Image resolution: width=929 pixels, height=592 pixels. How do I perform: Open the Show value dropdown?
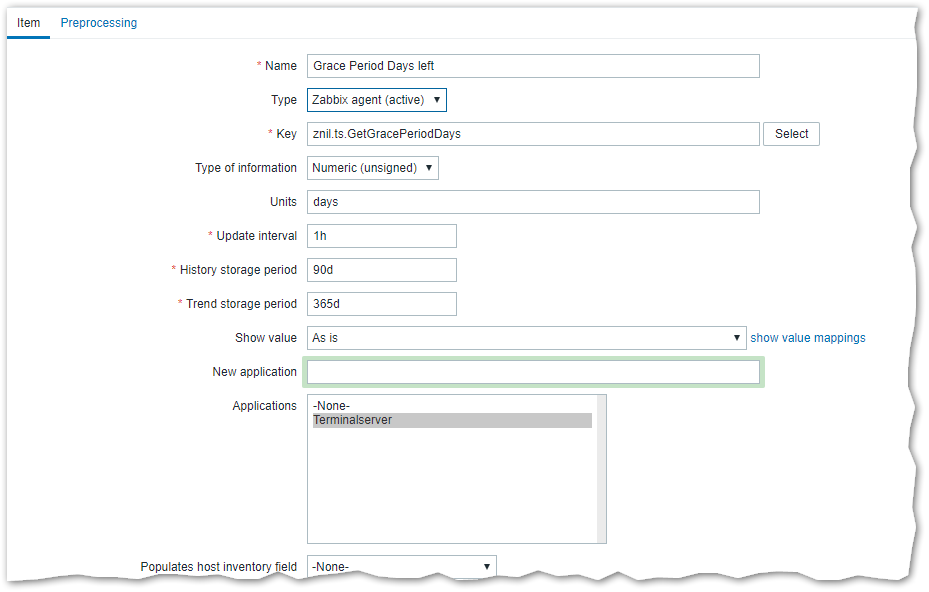(526, 338)
